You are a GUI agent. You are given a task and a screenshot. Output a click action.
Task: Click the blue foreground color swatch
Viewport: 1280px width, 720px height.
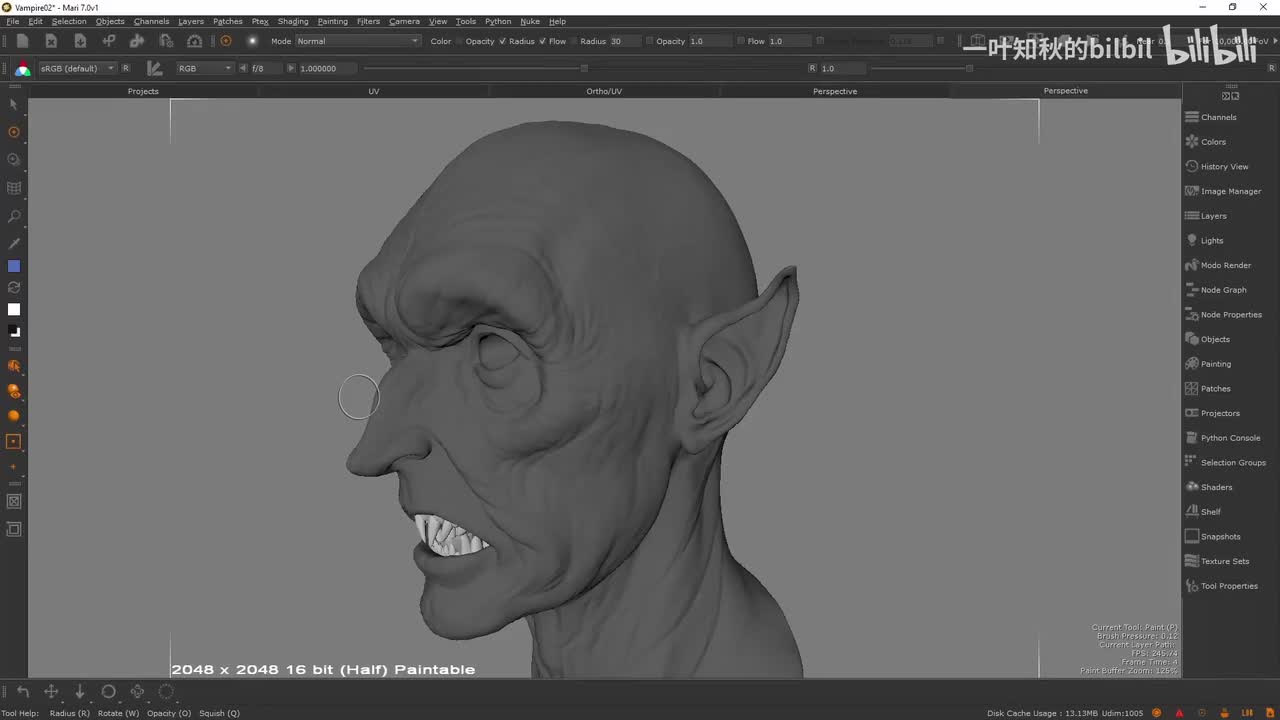click(x=14, y=266)
